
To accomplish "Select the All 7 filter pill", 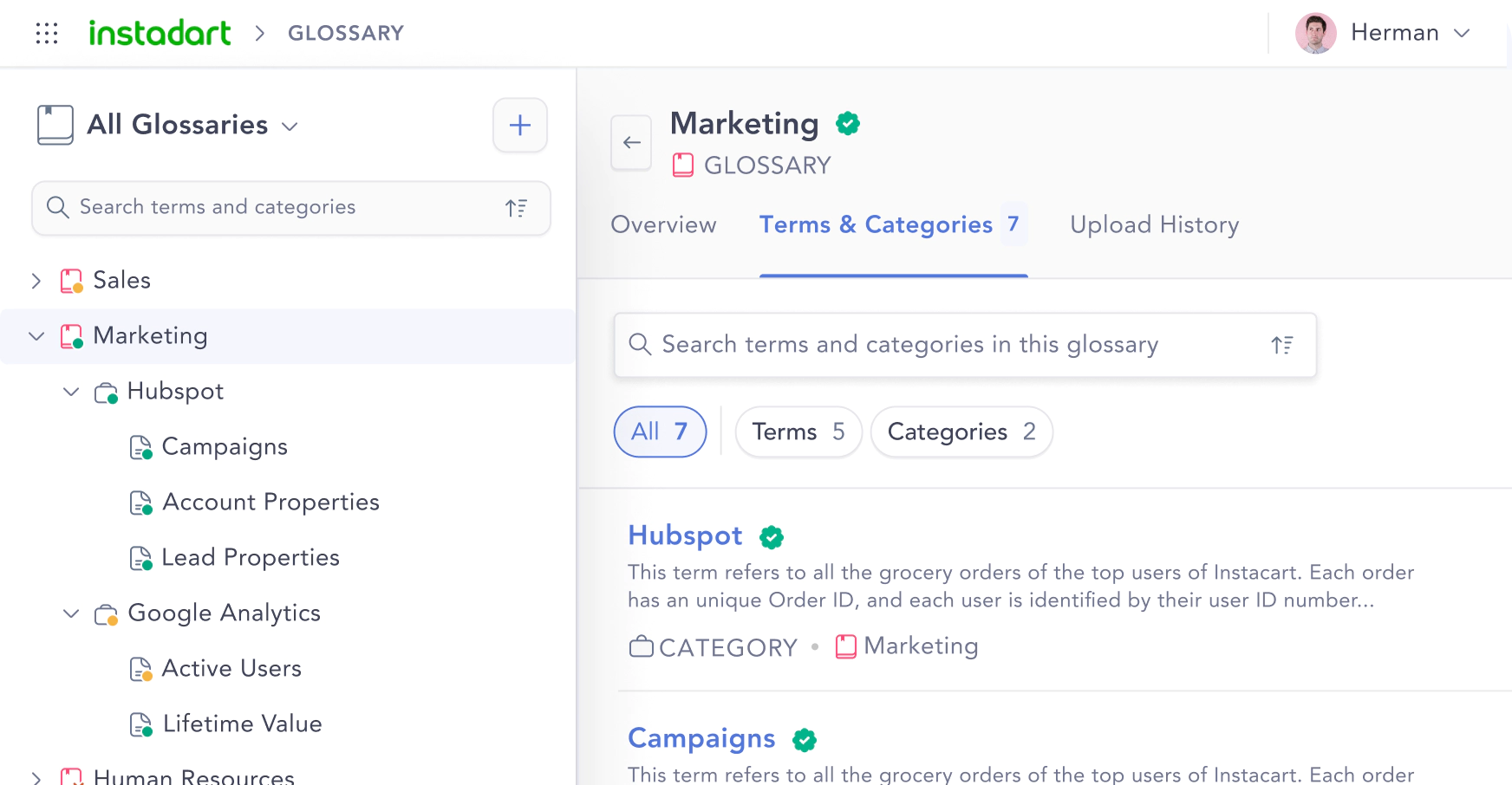I will coord(660,431).
